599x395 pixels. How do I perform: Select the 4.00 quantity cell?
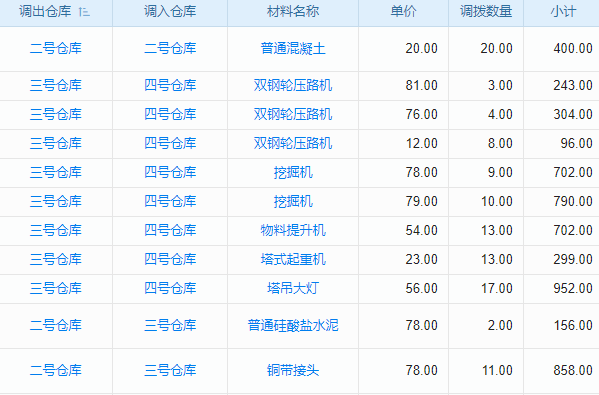tap(500, 114)
